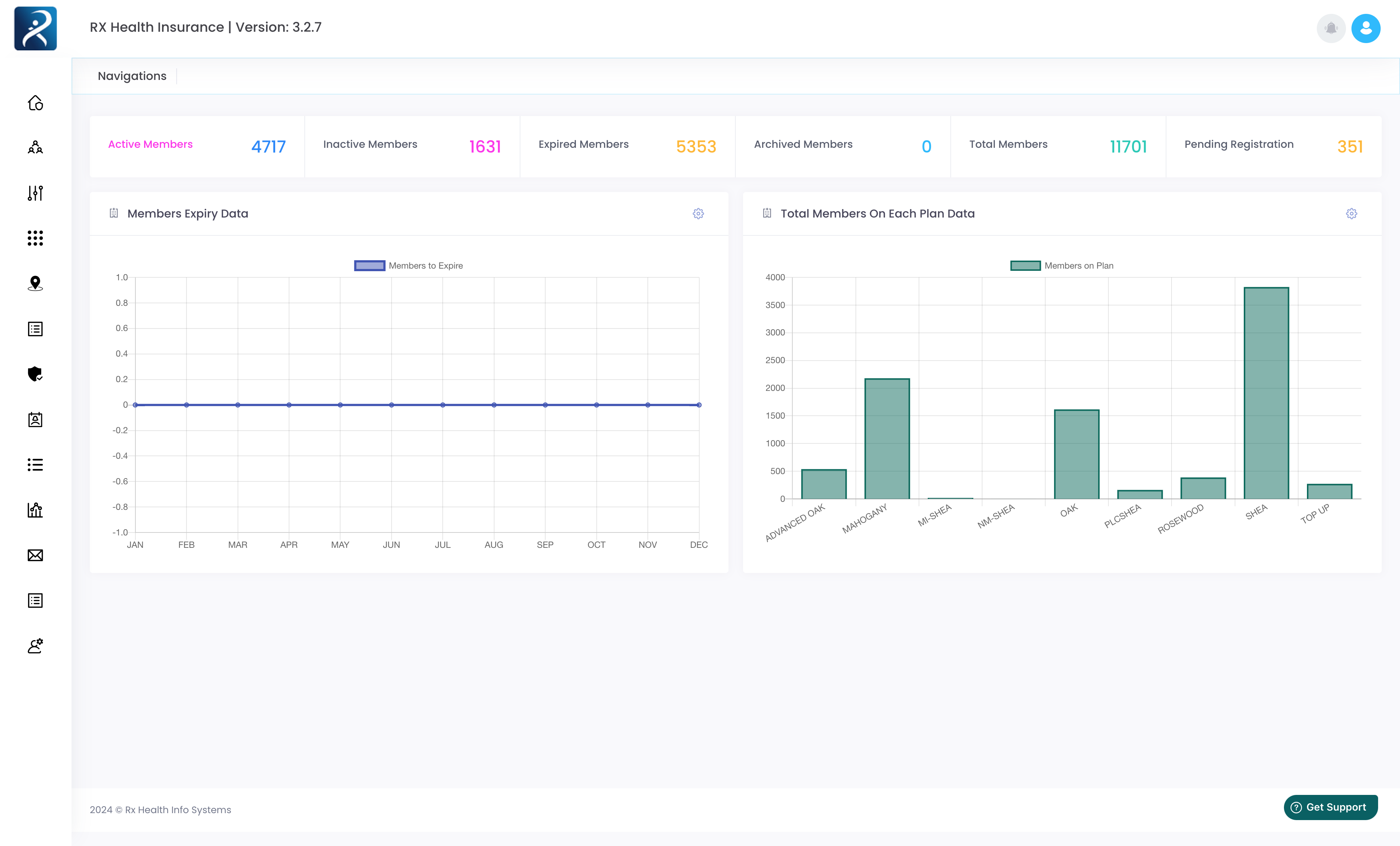Open the sliders settings sidebar icon
Viewport: 1400px width, 846px height.
[35, 193]
